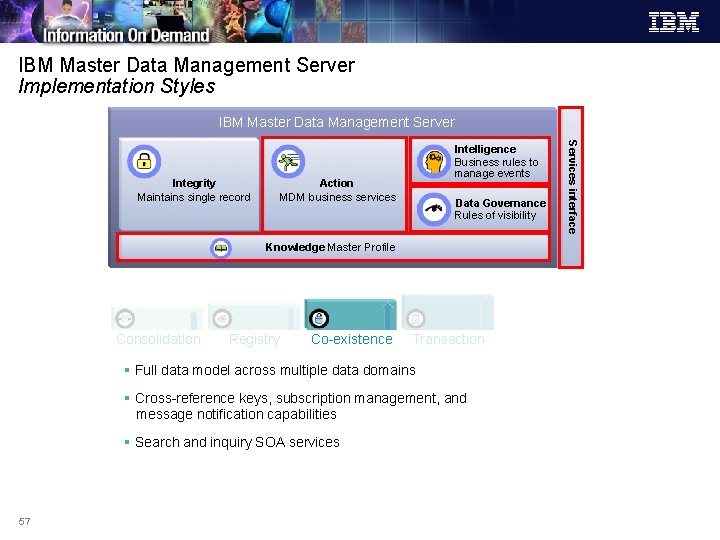Click 'Rules of visibility' text

[x=495, y=215]
